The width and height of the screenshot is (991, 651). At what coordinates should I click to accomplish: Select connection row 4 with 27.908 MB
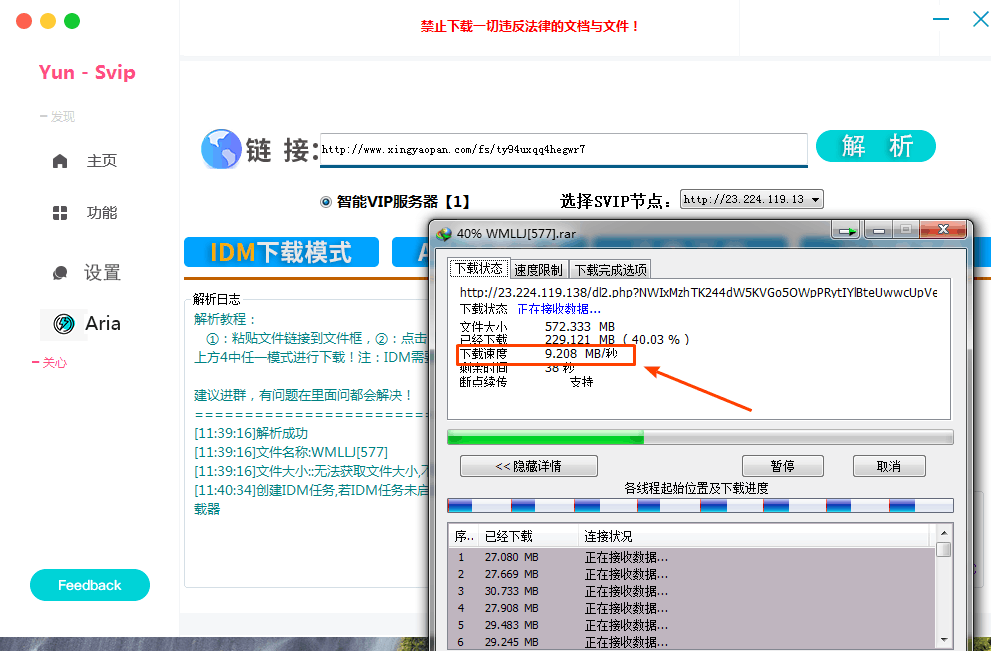tap(692, 608)
